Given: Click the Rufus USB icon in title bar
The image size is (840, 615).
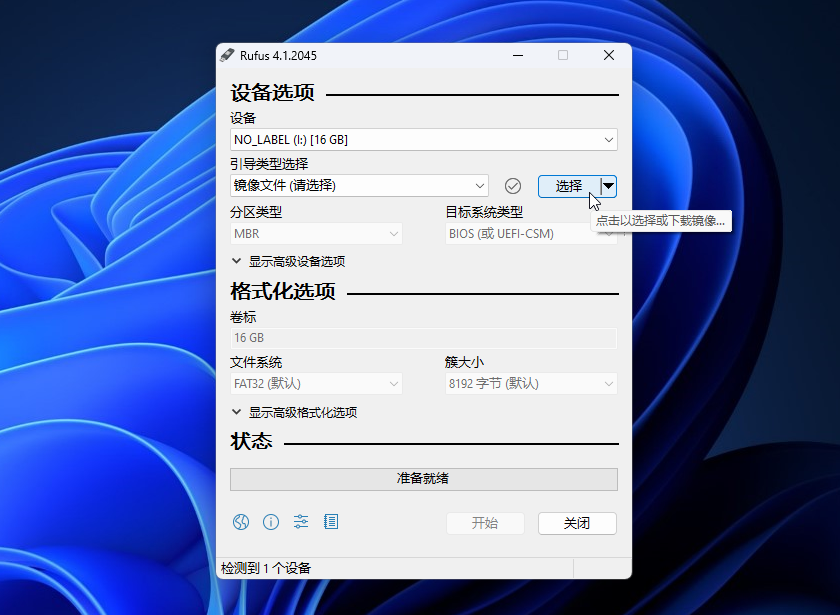Looking at the screenshot, I should tap(227, 55).
